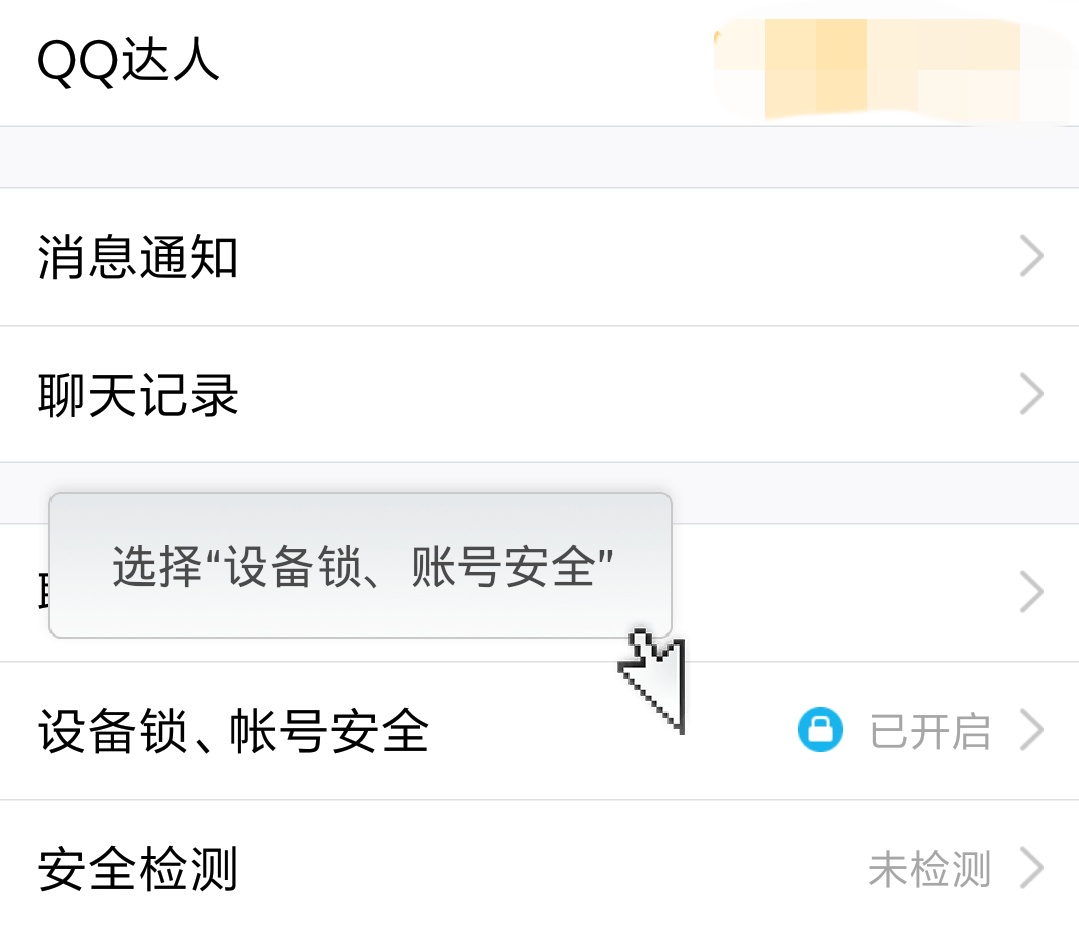Screen dimensions: 1079x933
Task: Click the 未检测 status text
Action: click(x=930, y=869)
